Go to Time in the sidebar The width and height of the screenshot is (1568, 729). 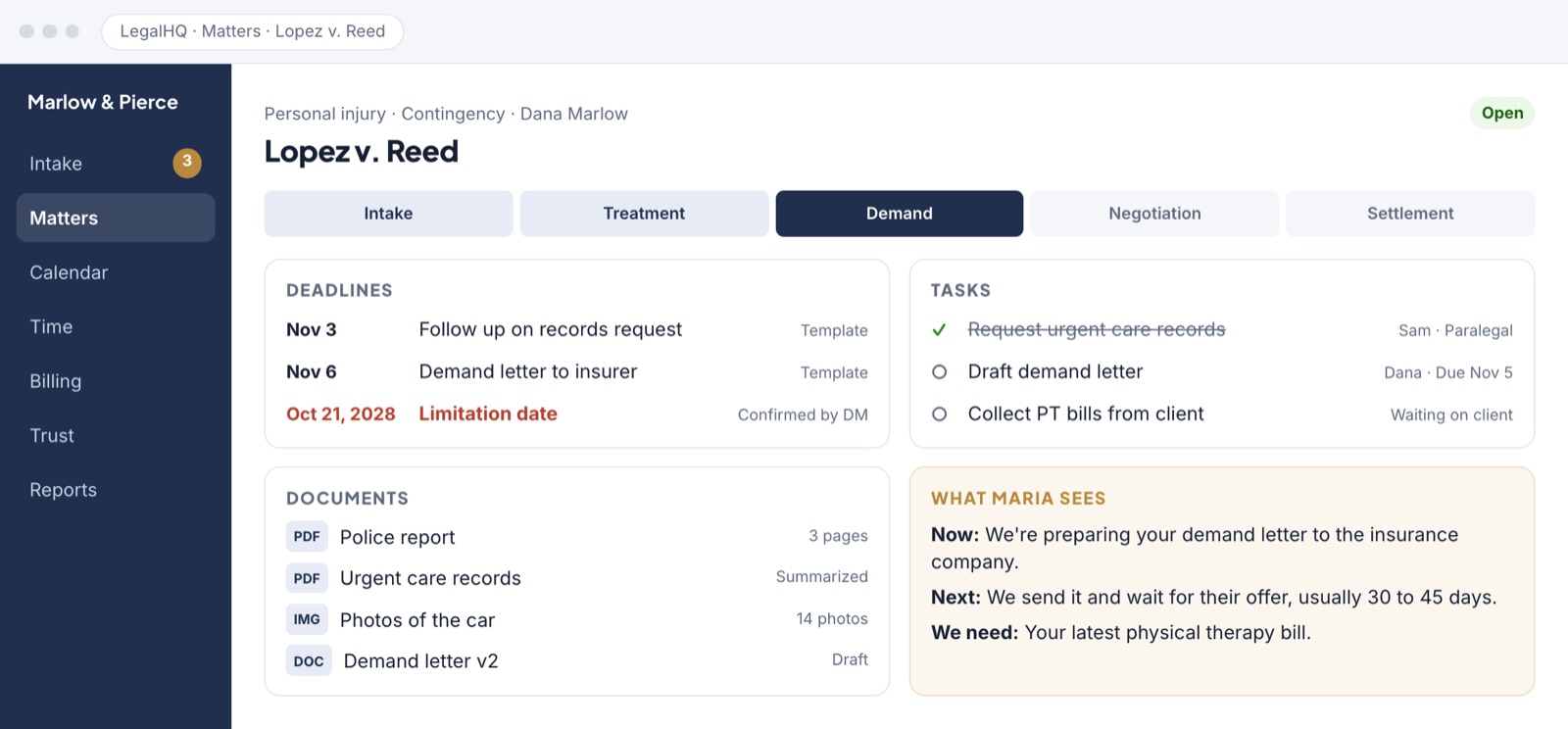click(x=116, y=326)
